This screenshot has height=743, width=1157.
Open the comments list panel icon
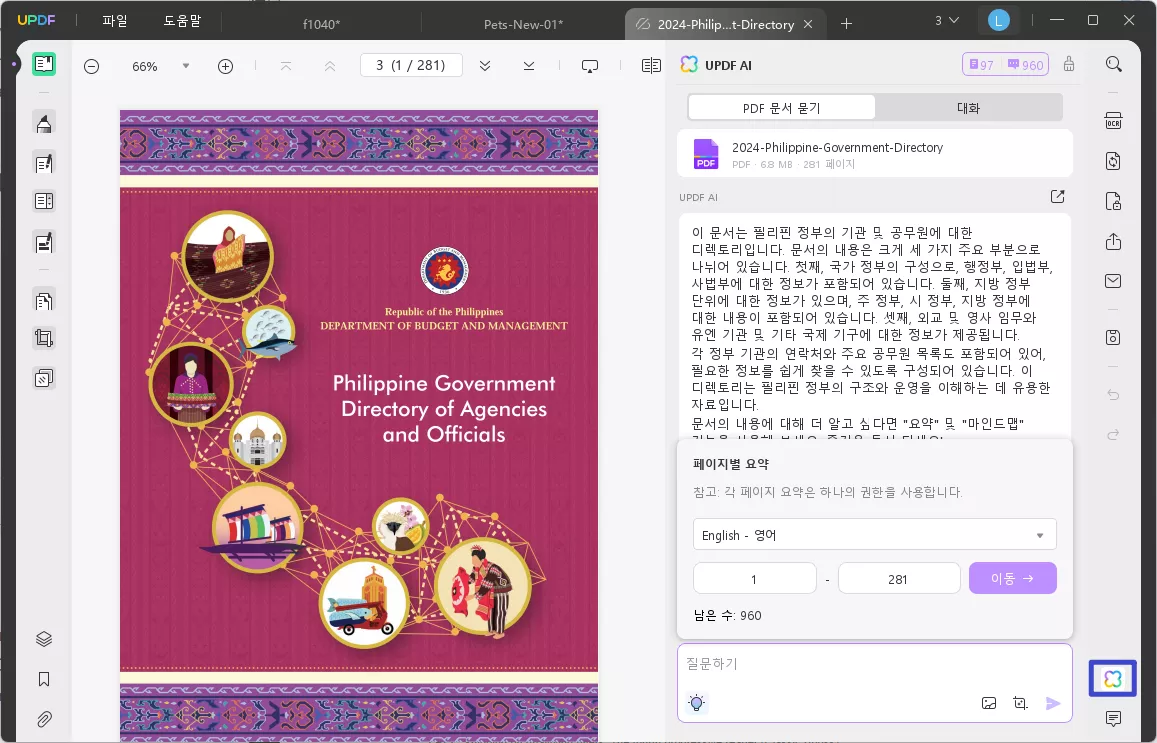pos(1113,718)
